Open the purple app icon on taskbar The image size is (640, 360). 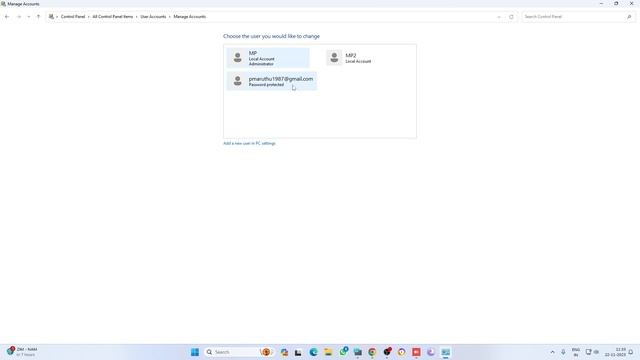coord(431,352)
